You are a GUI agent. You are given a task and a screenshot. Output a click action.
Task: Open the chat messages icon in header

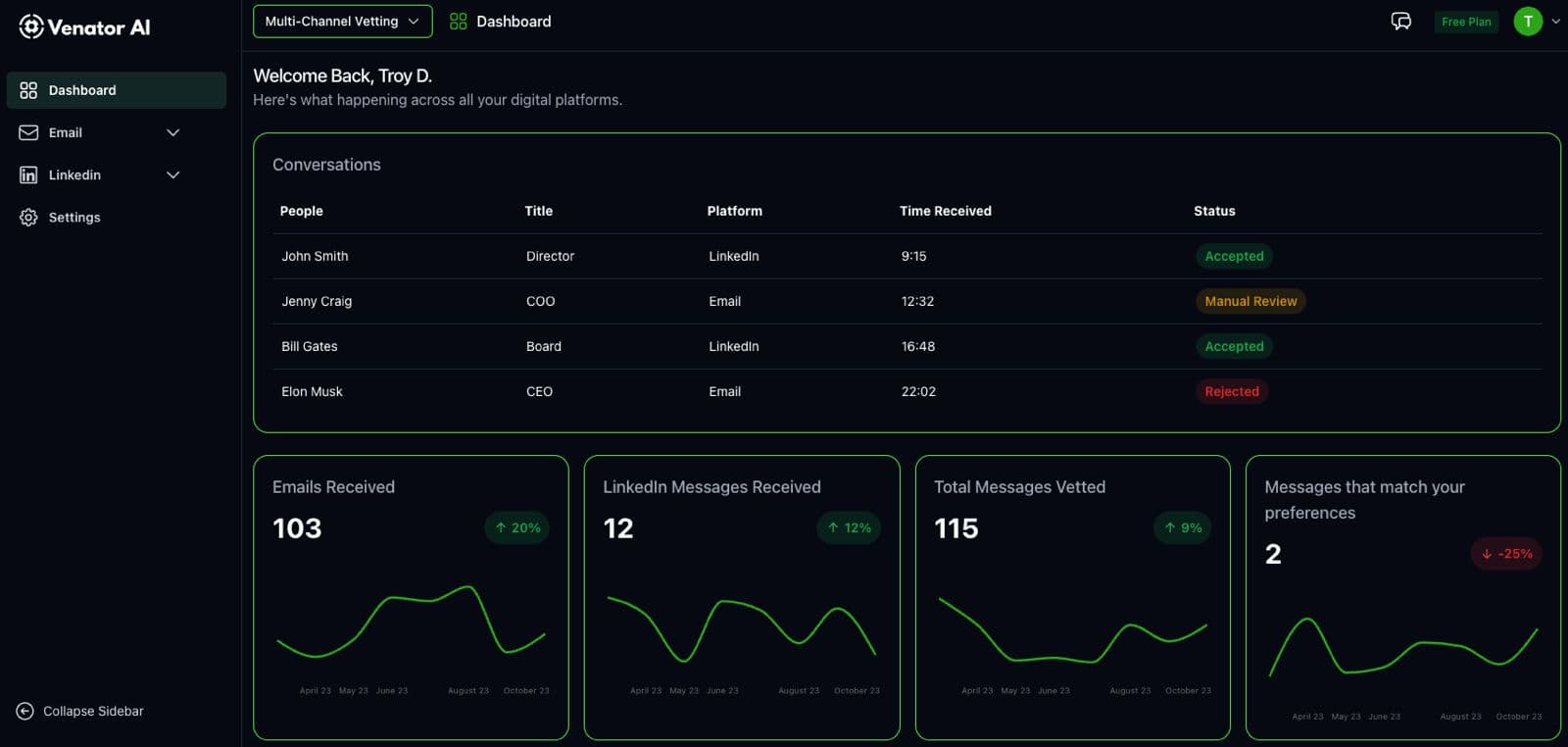(x=1400, y=22)
